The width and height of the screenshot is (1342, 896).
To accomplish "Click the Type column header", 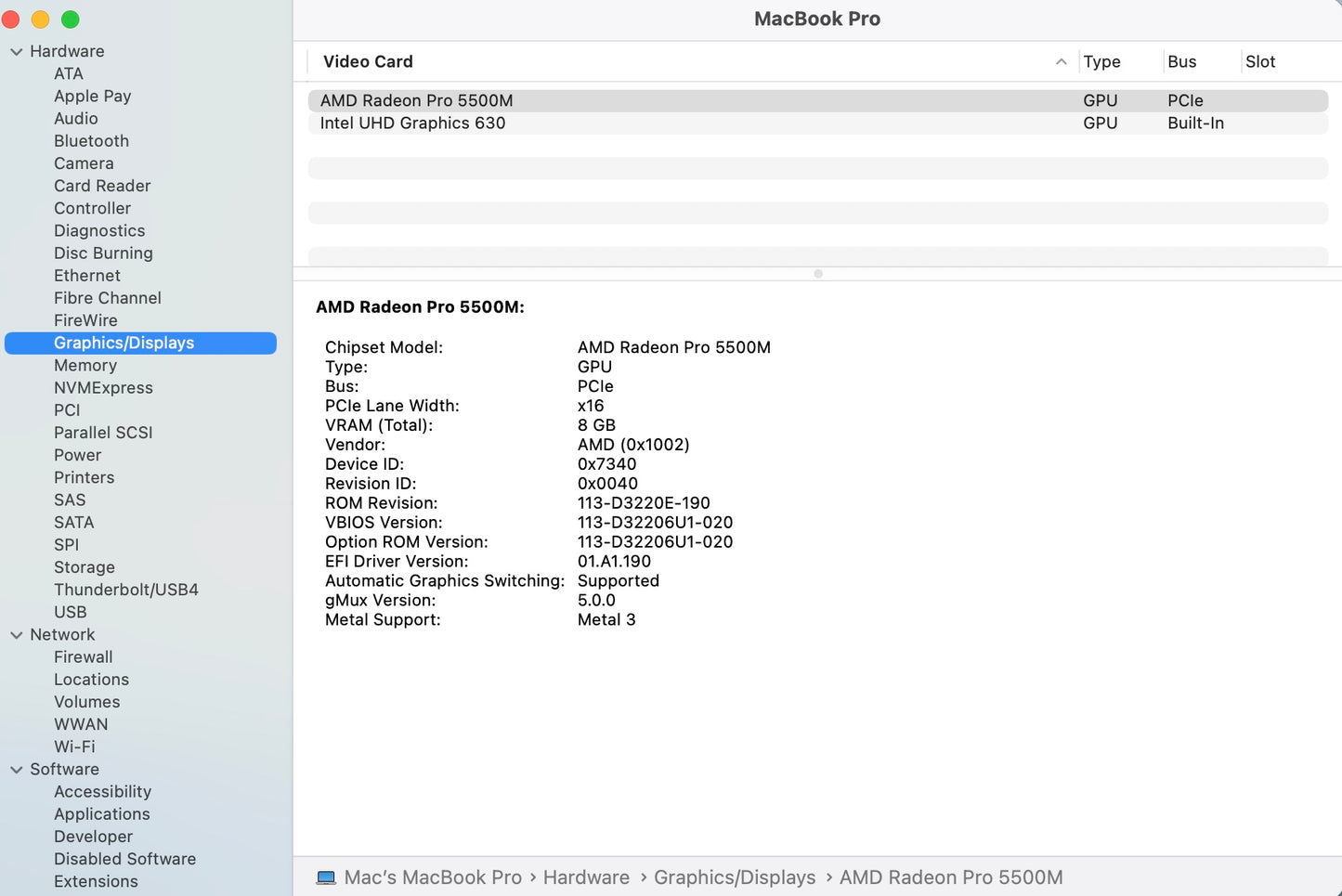I will (x=1101, y=61).
